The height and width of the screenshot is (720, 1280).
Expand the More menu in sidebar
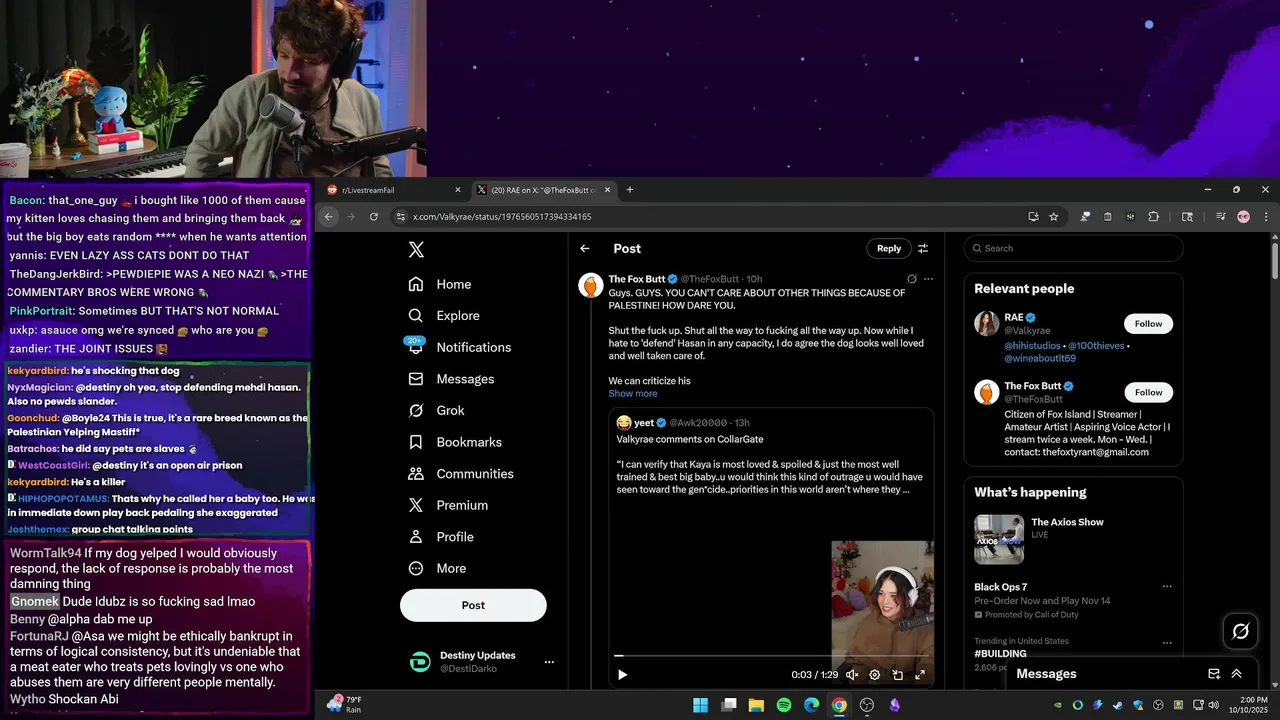click(x=438, y=569)
